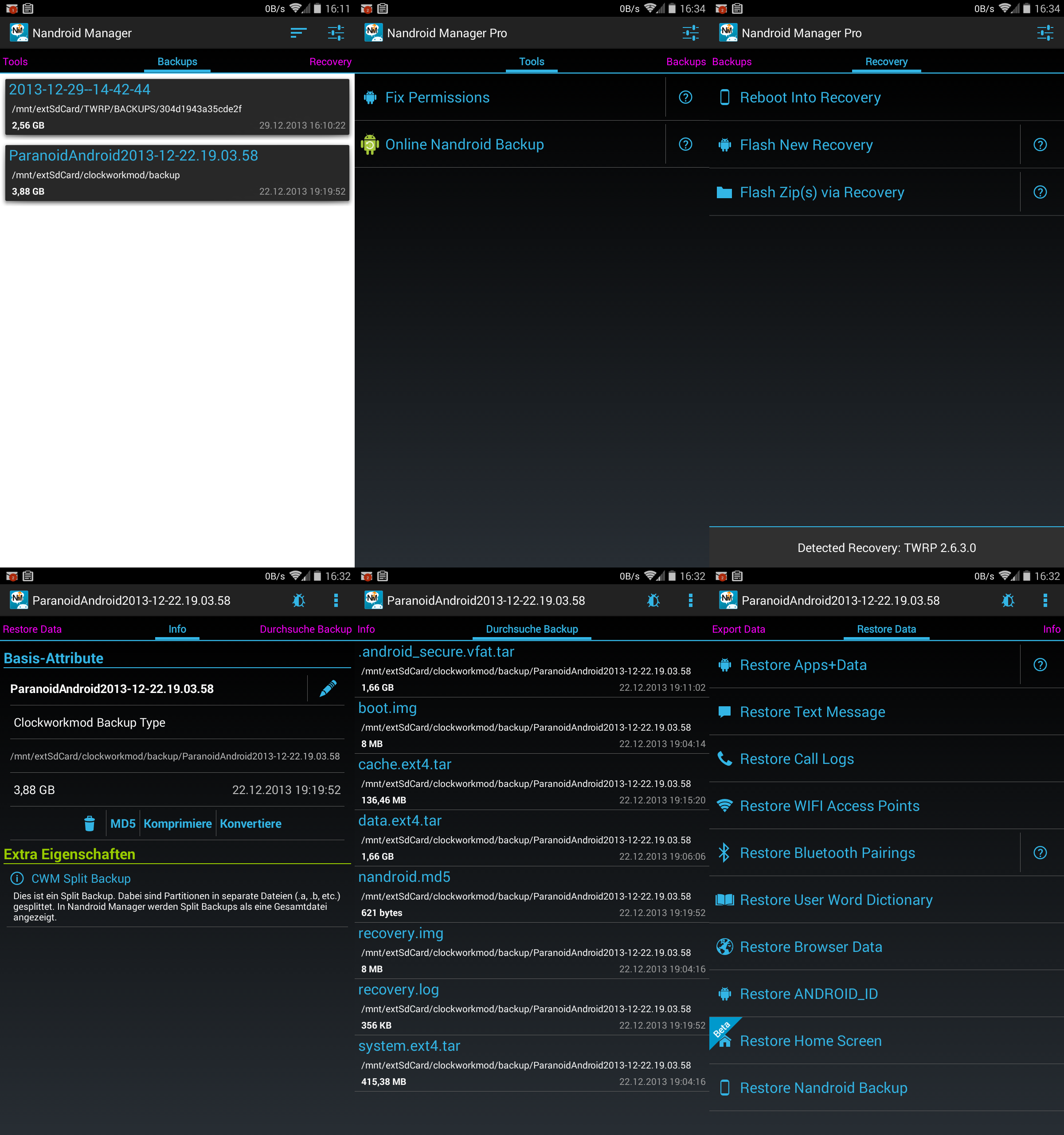Tap Detected Recovery: TWRP 2.6.3.0 status bar
The height and width of the screenshot is (1135, 1064).
click(x=887, y=548)
